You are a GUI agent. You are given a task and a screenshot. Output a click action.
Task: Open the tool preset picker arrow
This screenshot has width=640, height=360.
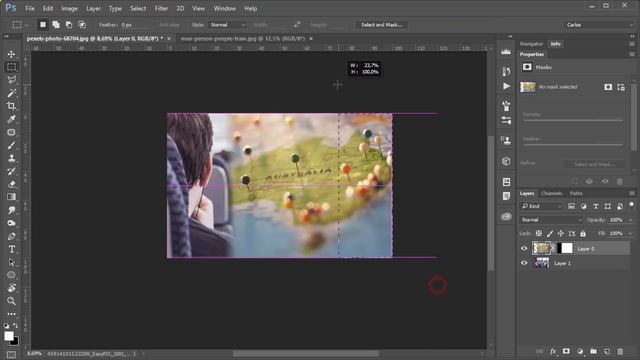point(27,25)
